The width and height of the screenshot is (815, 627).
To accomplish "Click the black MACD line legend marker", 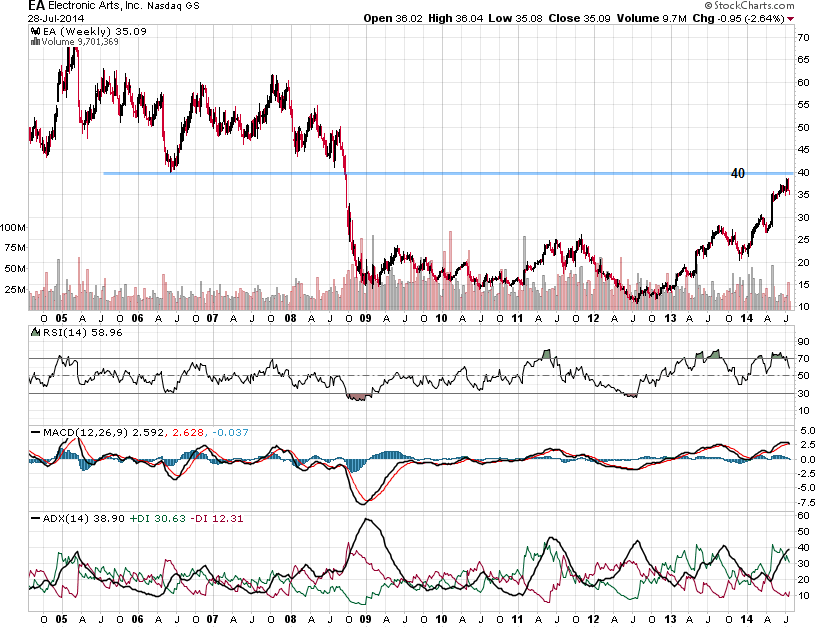I will [35, 433].
